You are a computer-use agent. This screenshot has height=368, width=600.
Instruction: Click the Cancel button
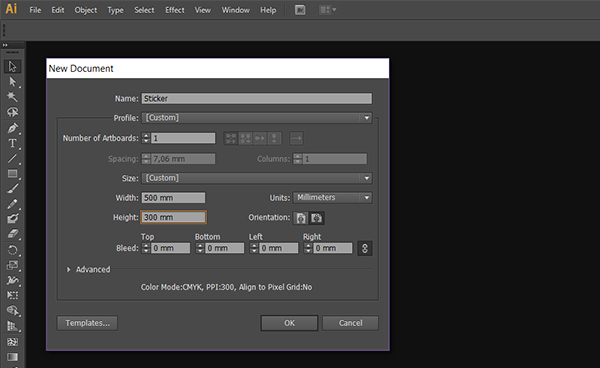tap(350, 323)
